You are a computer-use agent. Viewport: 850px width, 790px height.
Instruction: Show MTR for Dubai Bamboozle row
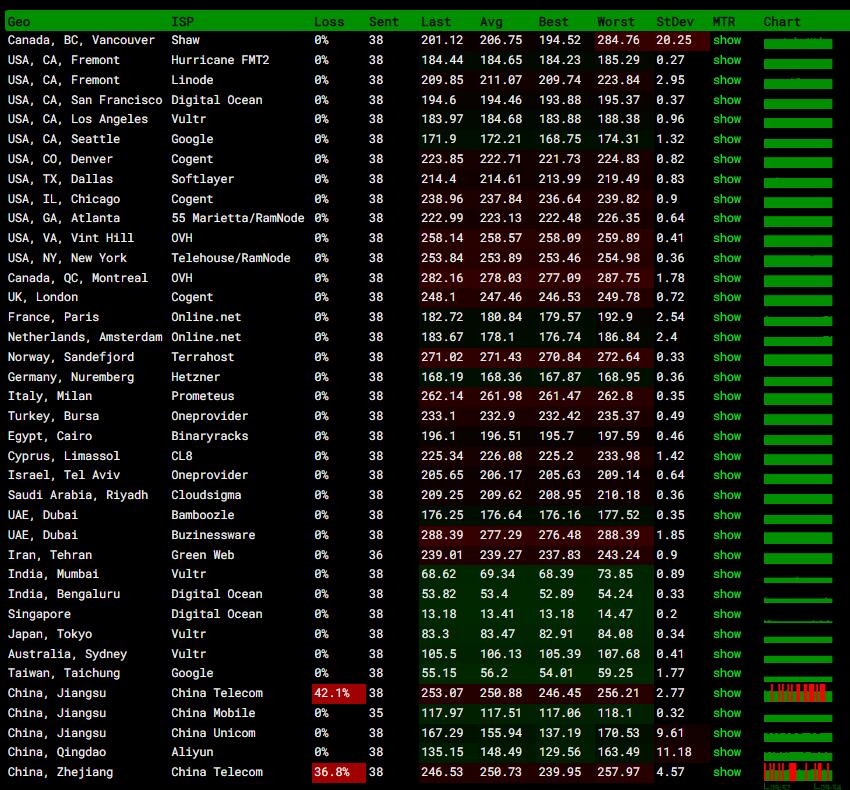click(727, 515)
